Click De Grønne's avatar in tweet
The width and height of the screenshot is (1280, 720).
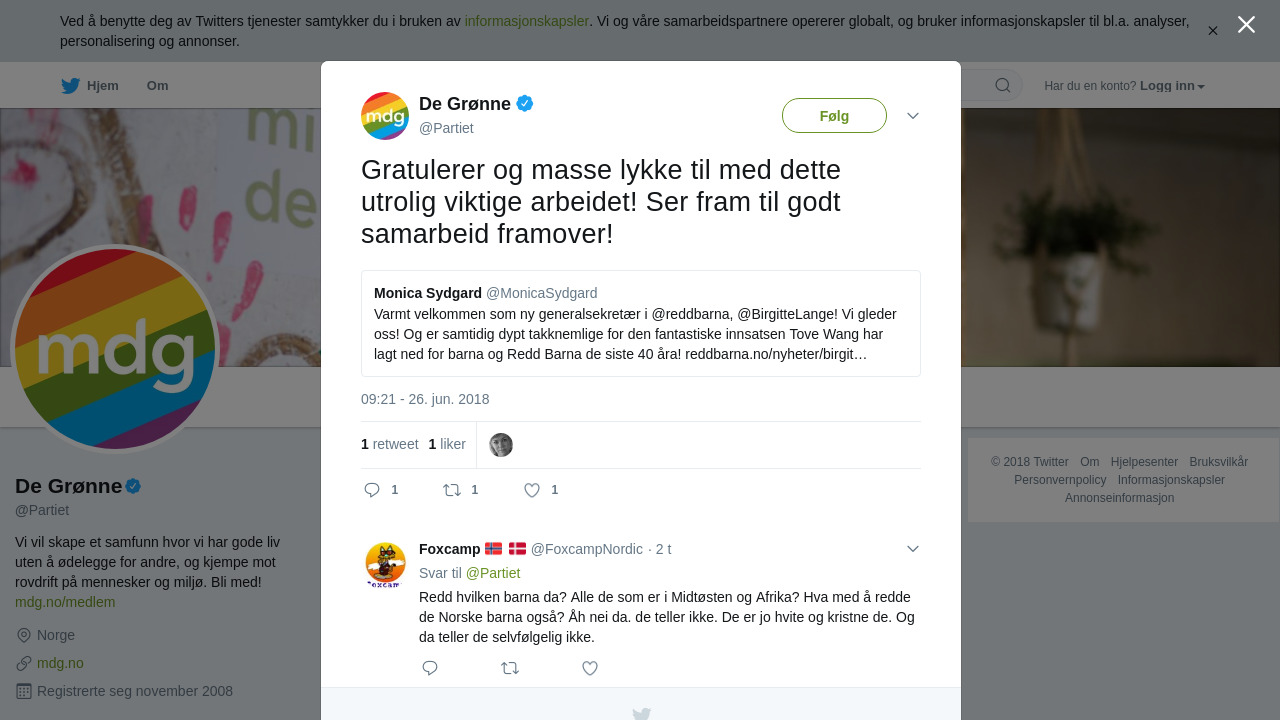click(x=385, y=116)
